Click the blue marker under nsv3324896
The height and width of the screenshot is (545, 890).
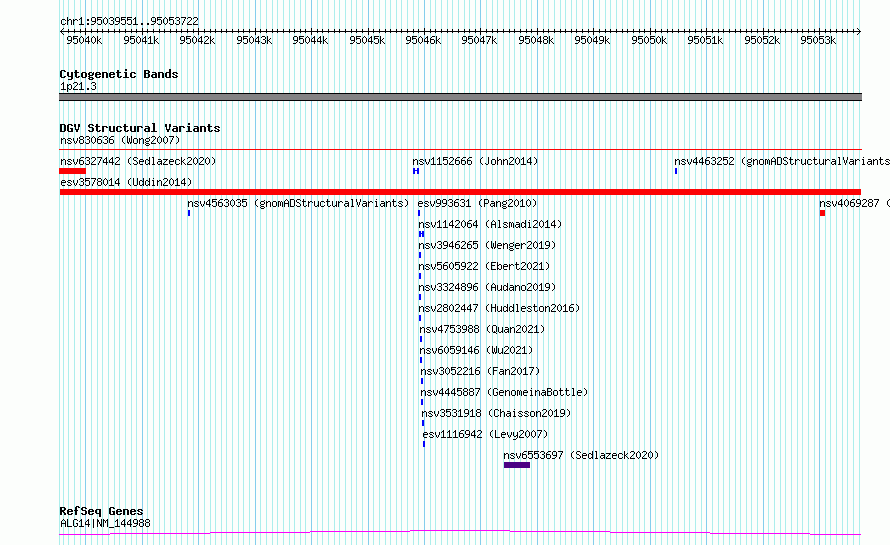420,297
